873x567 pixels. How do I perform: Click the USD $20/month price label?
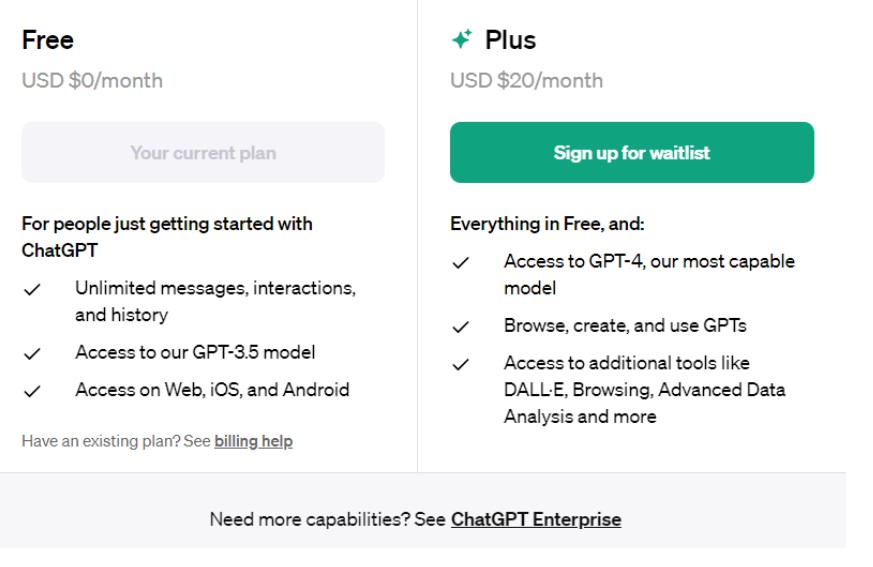click(x=526, y=80)
